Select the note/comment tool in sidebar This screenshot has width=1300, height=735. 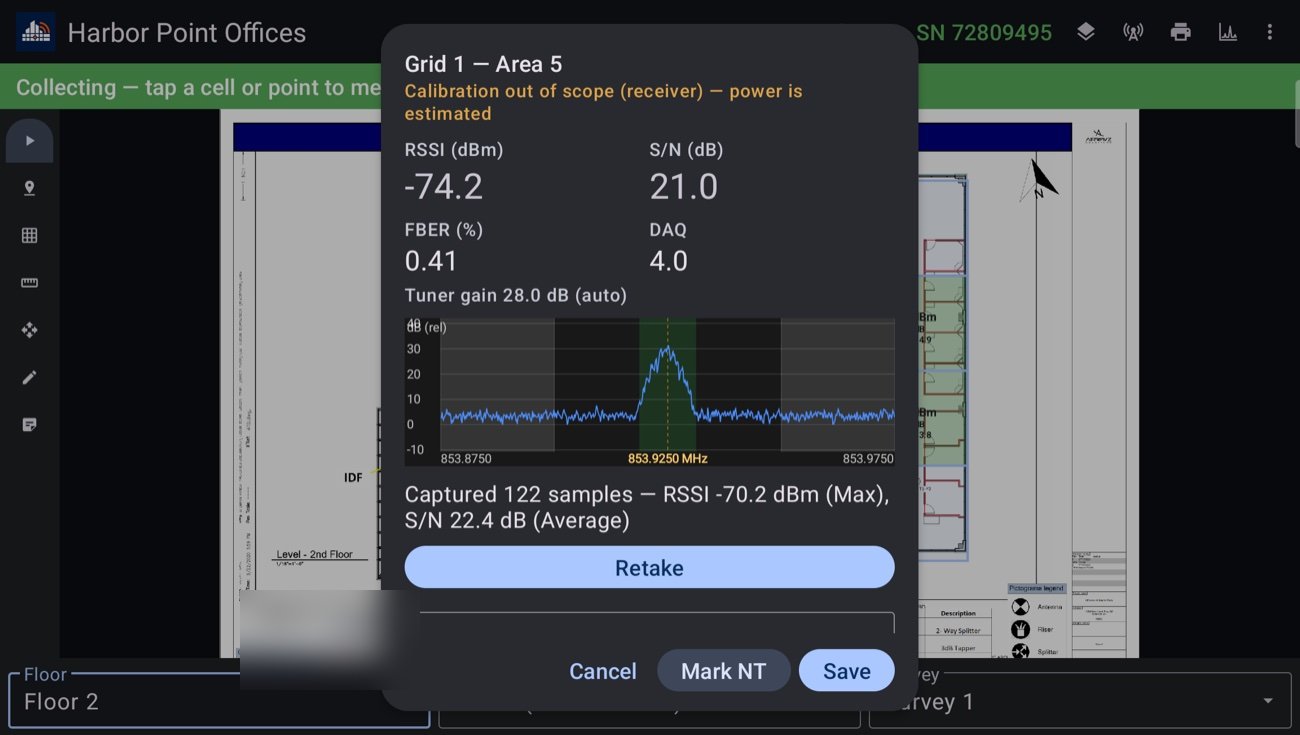click(x=29, y=425)
